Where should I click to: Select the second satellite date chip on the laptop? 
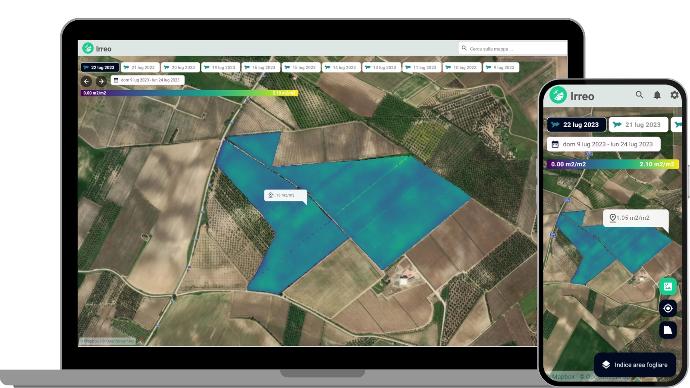click(x=140, y=68)
